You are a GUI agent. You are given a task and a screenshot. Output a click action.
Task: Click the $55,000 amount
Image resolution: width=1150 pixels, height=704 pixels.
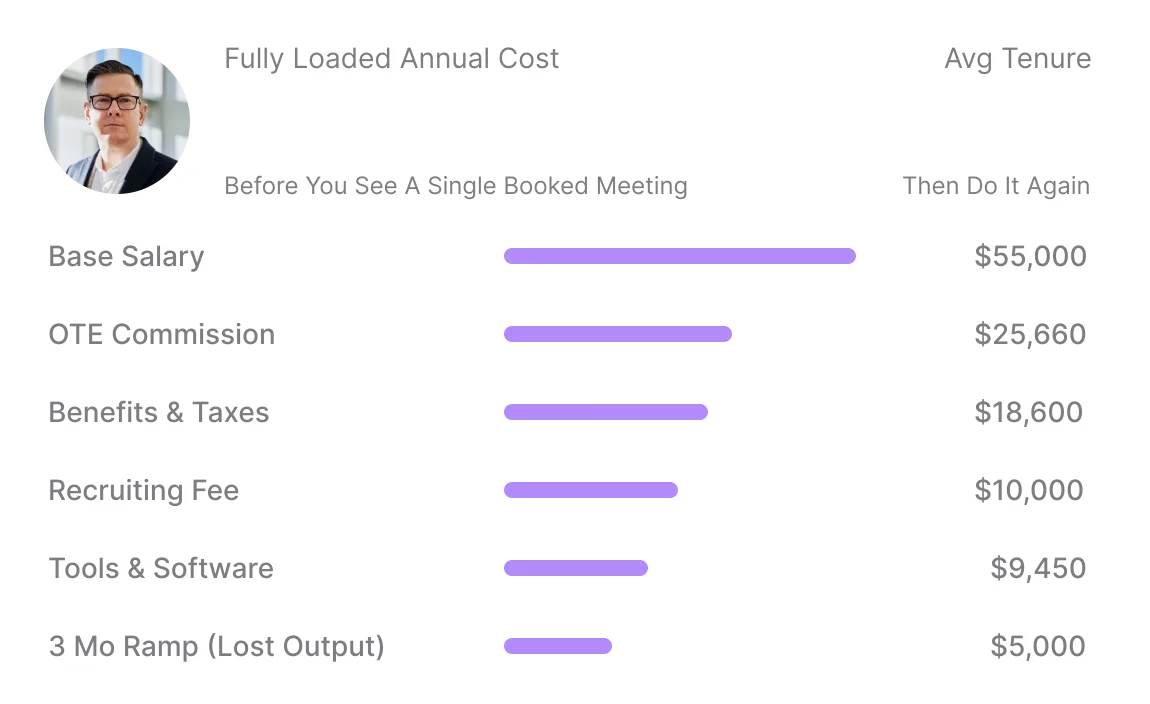coord(1030,256)
